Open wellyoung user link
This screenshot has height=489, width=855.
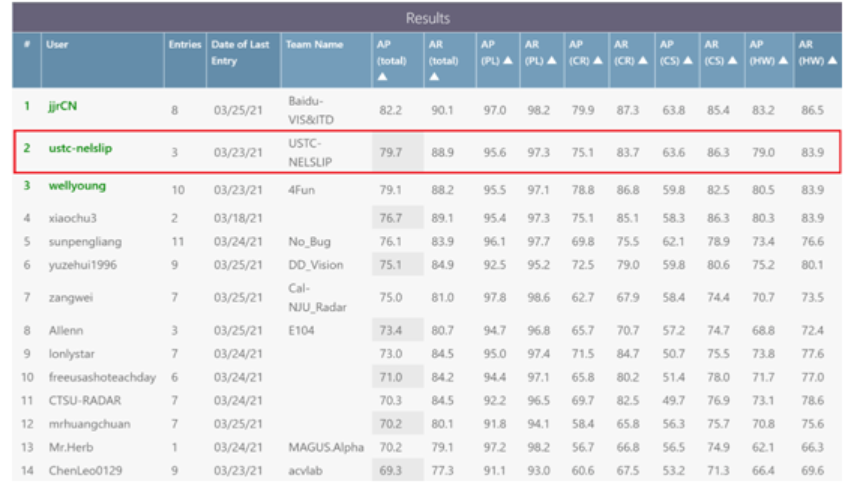click(77, 186)
